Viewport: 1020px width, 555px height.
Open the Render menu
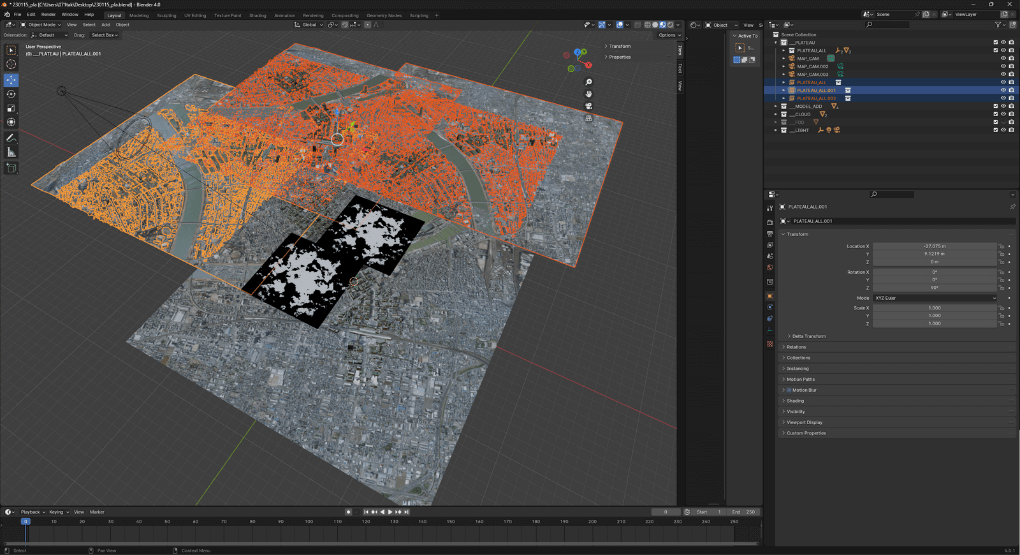pos(48,14)
